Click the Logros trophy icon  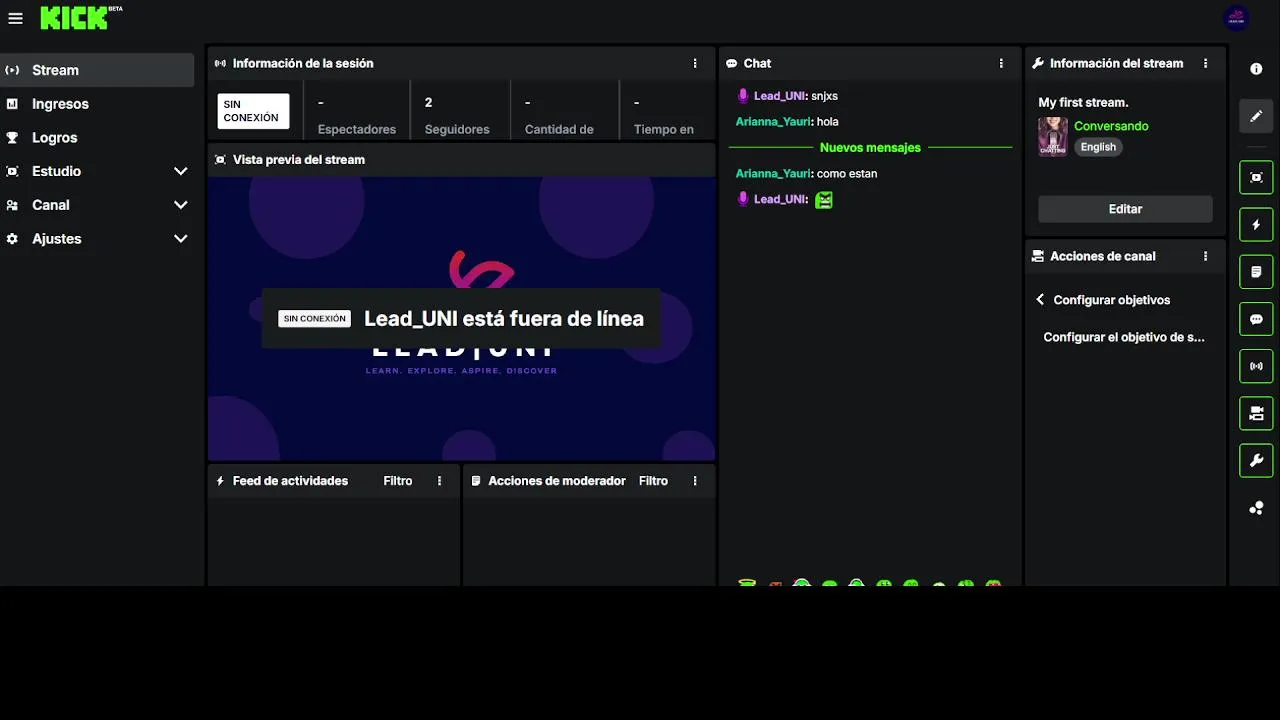[12, 138]
